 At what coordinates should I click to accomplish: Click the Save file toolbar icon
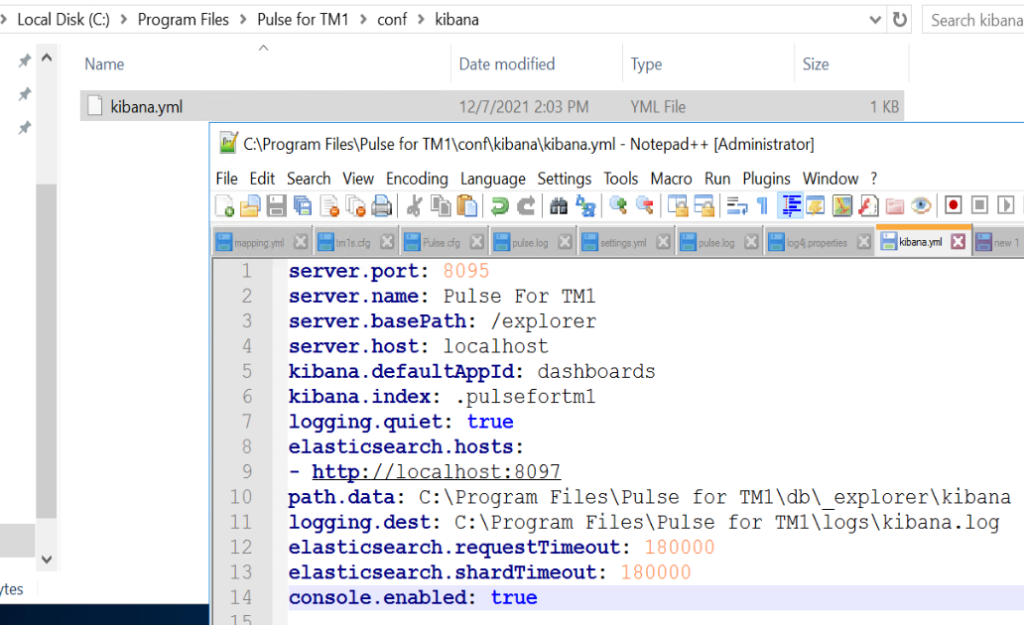click(276, 206)
